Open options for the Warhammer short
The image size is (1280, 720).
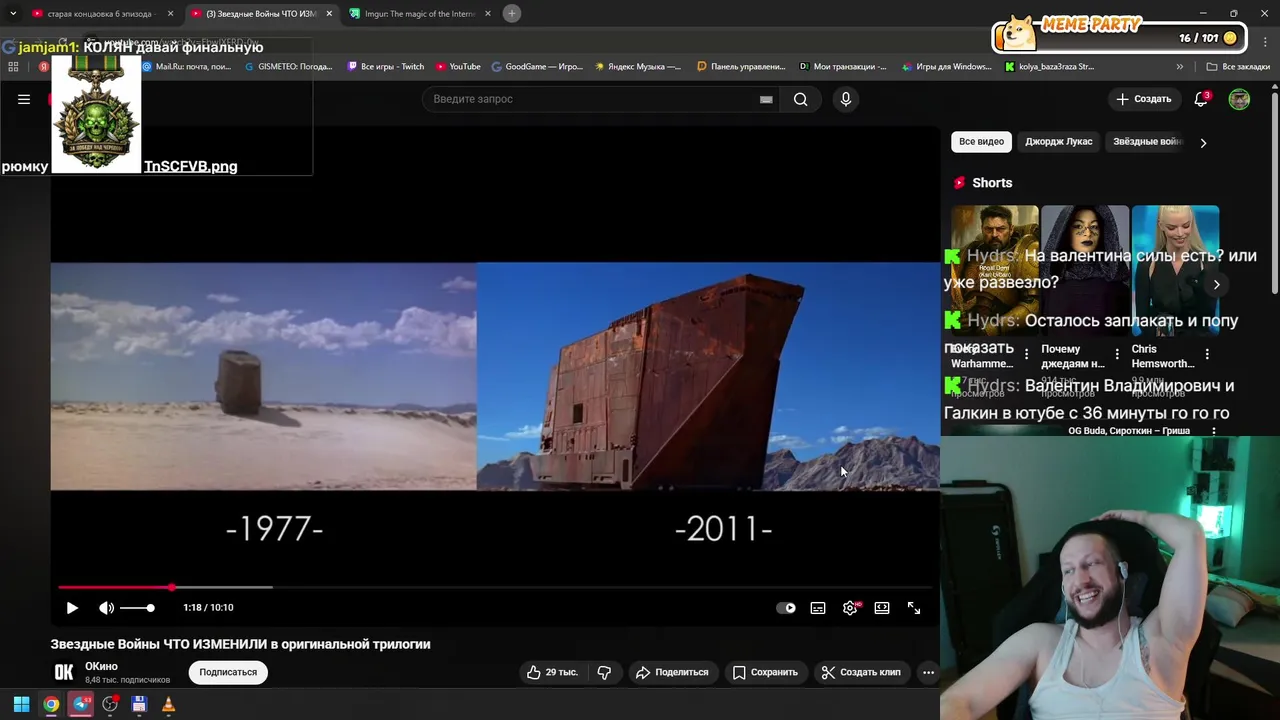[1026, 354]
